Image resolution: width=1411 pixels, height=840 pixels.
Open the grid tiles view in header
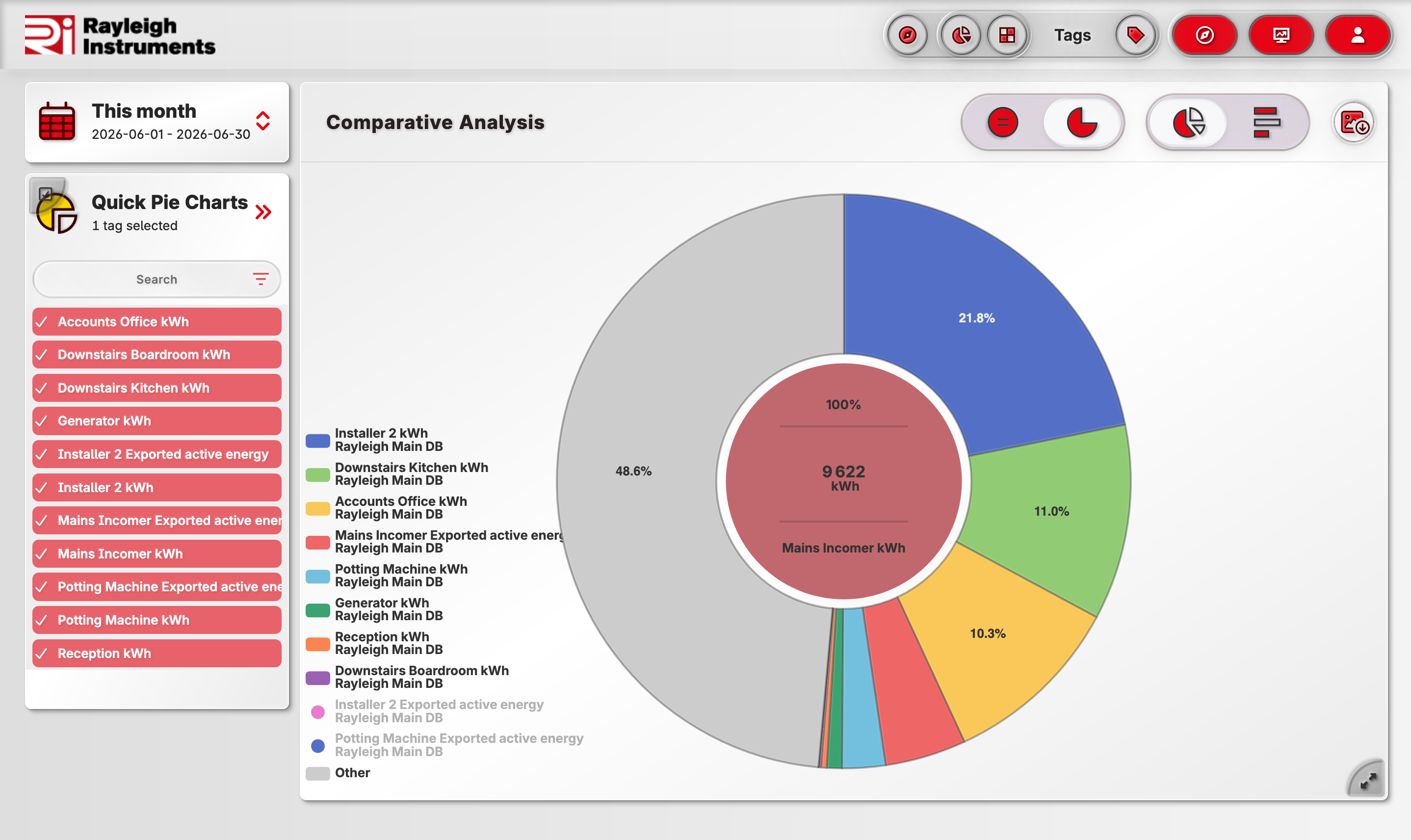1006,35
